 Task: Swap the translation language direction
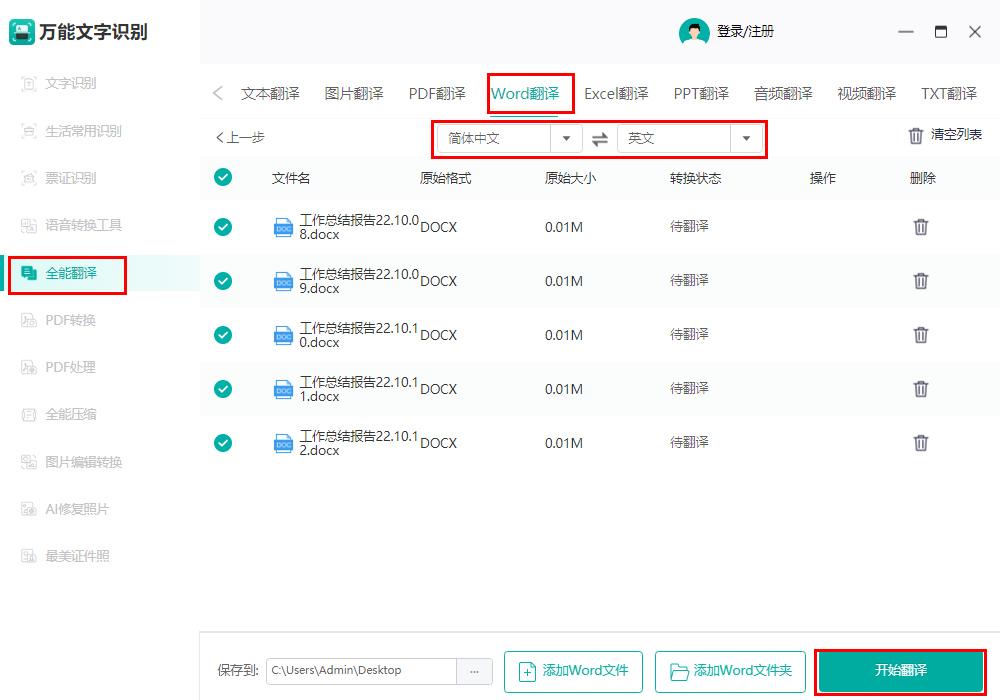(599, 138)
